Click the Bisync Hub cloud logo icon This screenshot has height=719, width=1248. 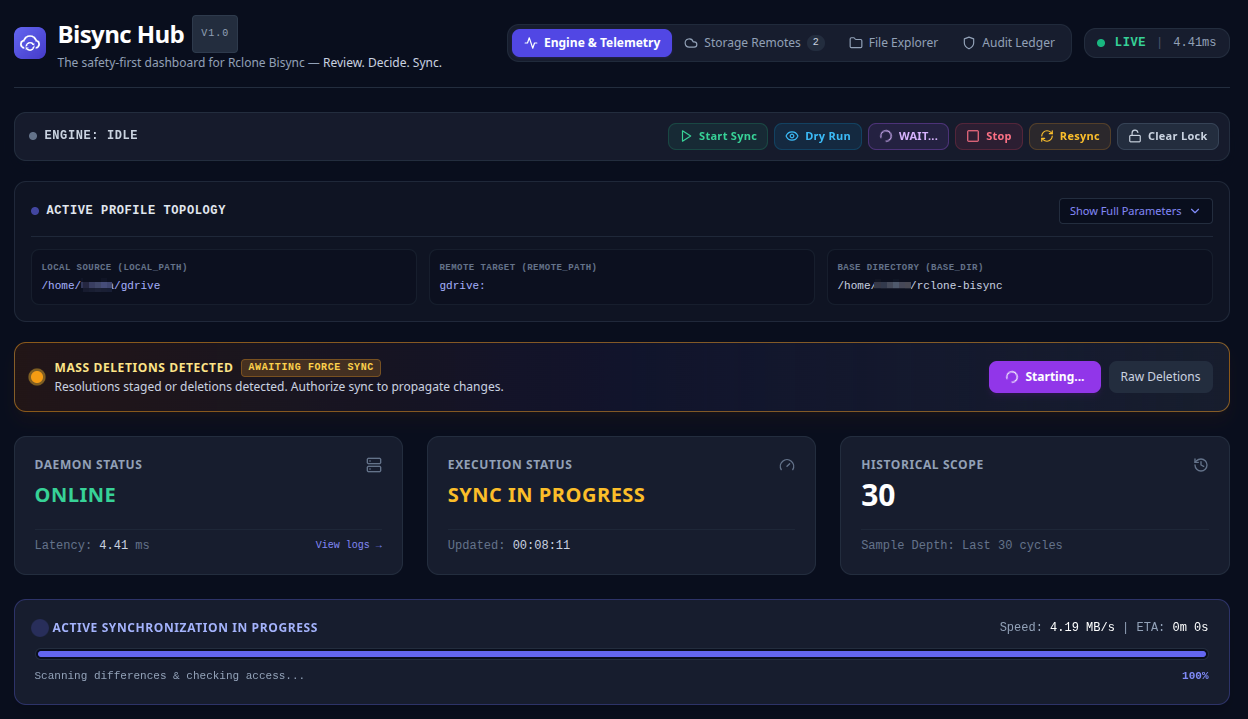[x=30, y=43]
